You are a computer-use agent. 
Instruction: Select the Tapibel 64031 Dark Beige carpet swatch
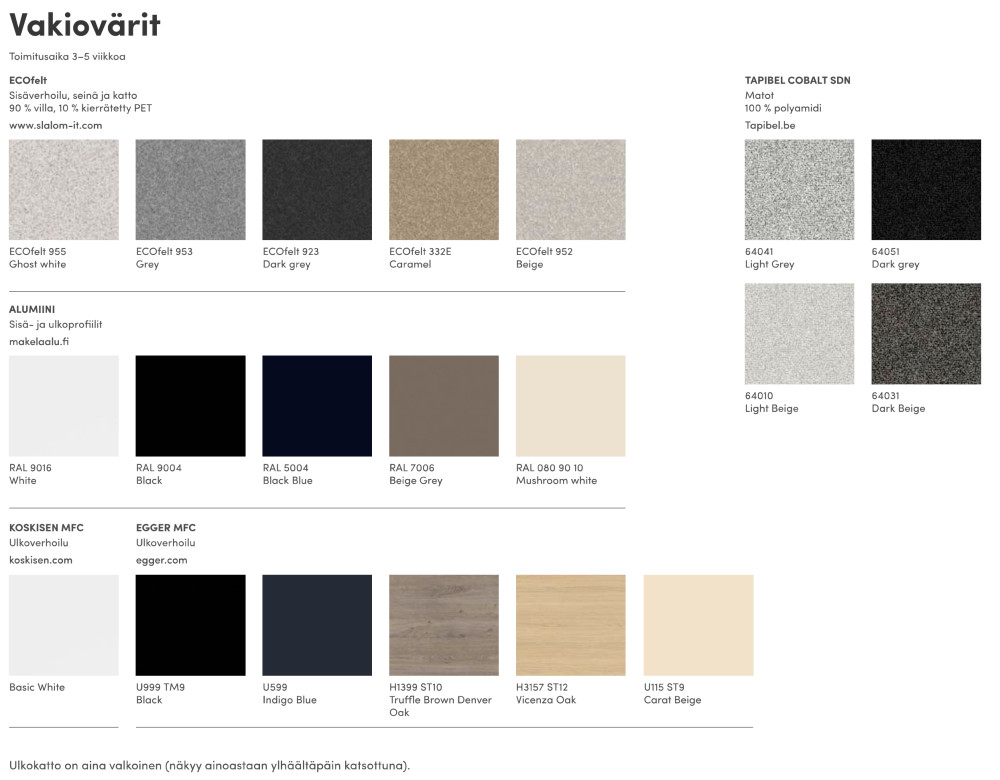pos(926,334)
